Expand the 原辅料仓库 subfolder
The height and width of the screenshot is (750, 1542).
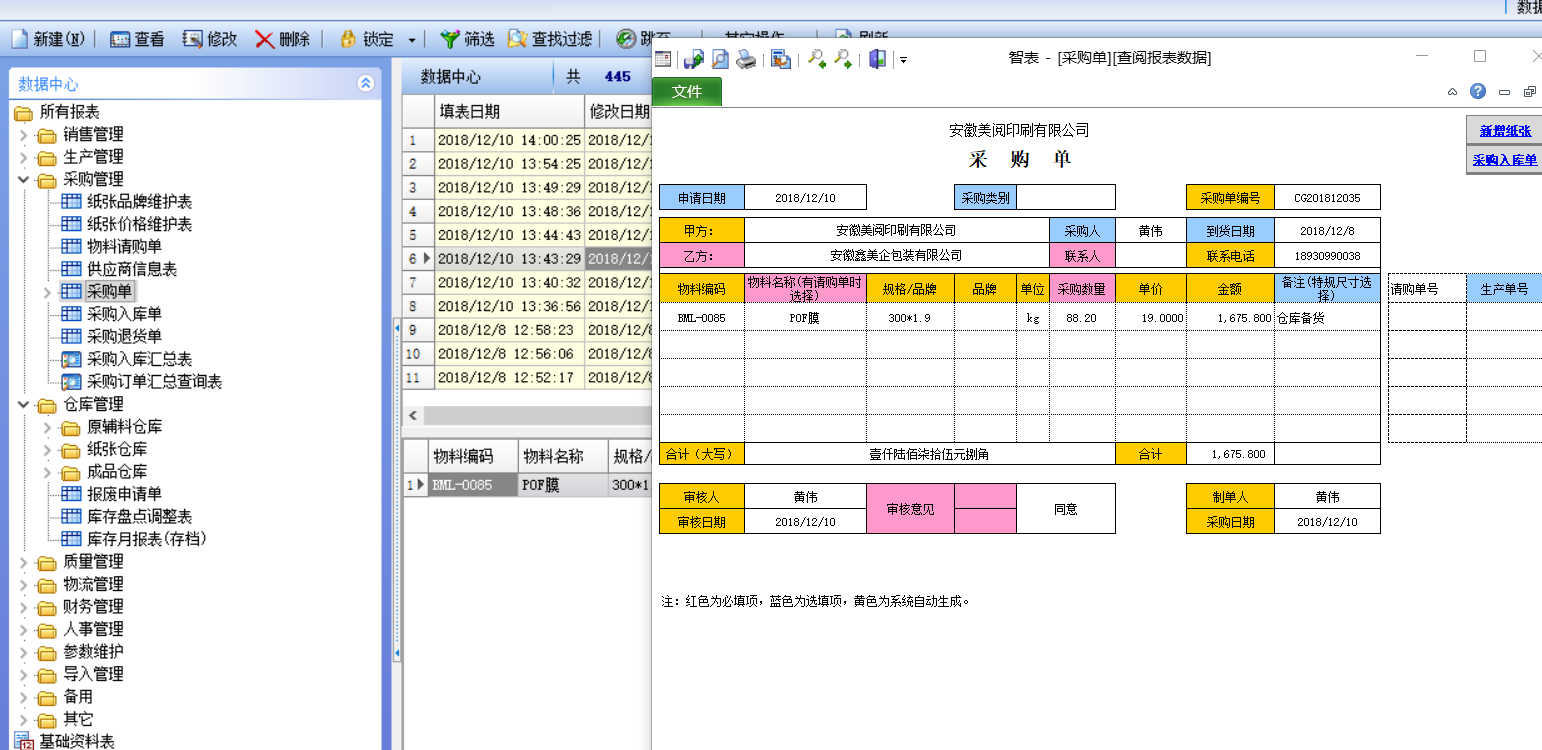pos(47,427)
